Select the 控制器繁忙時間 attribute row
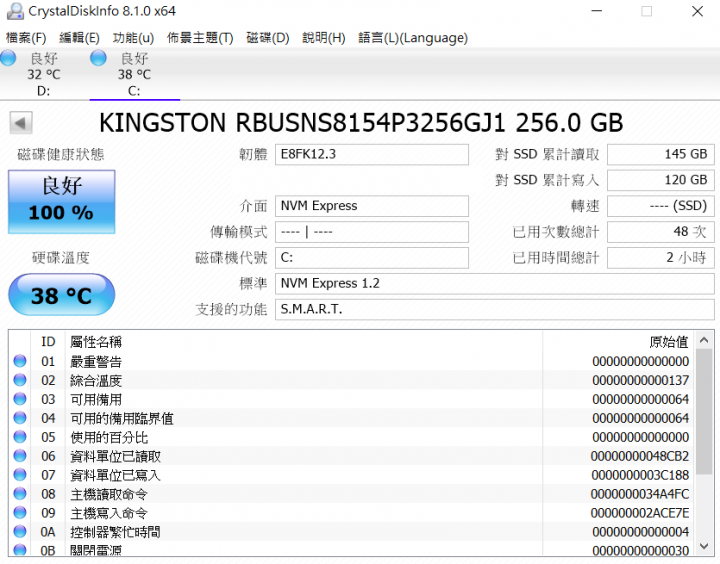This screenshot has height=564, width=720. [351, 531]
